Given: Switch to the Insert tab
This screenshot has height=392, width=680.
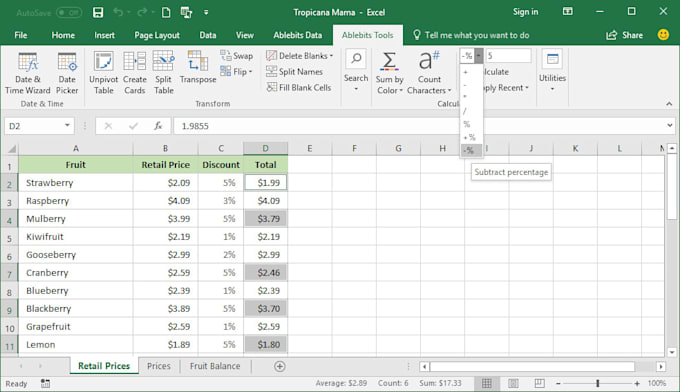Looking at the screenshot, I should [105, 35].
